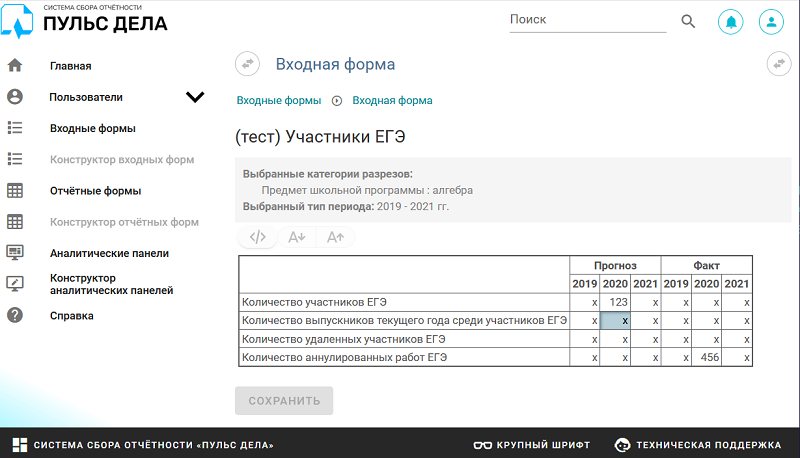Click Прогноз 2019 cell in участников ЕГЭ row
This screenshot has height=458, width=800.
pyautogui.click(x=585, y=302)
